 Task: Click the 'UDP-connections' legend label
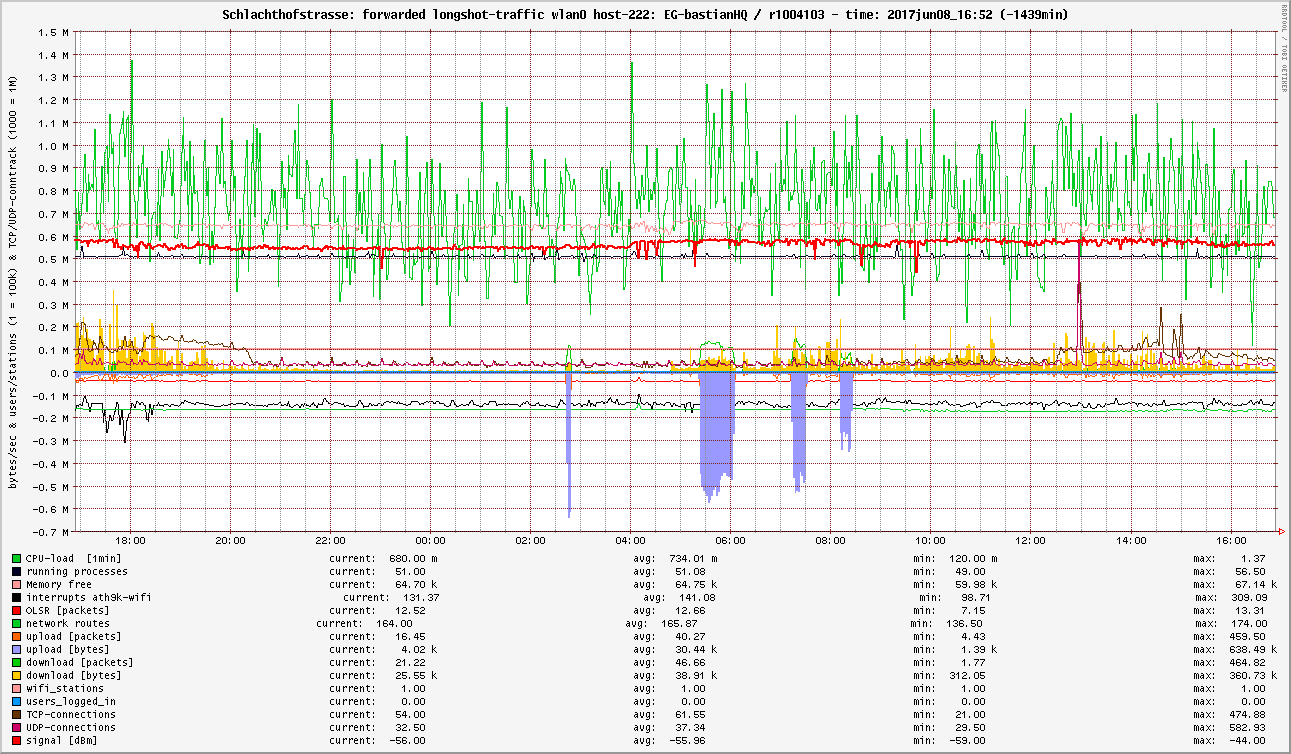(x=71, y=727)
